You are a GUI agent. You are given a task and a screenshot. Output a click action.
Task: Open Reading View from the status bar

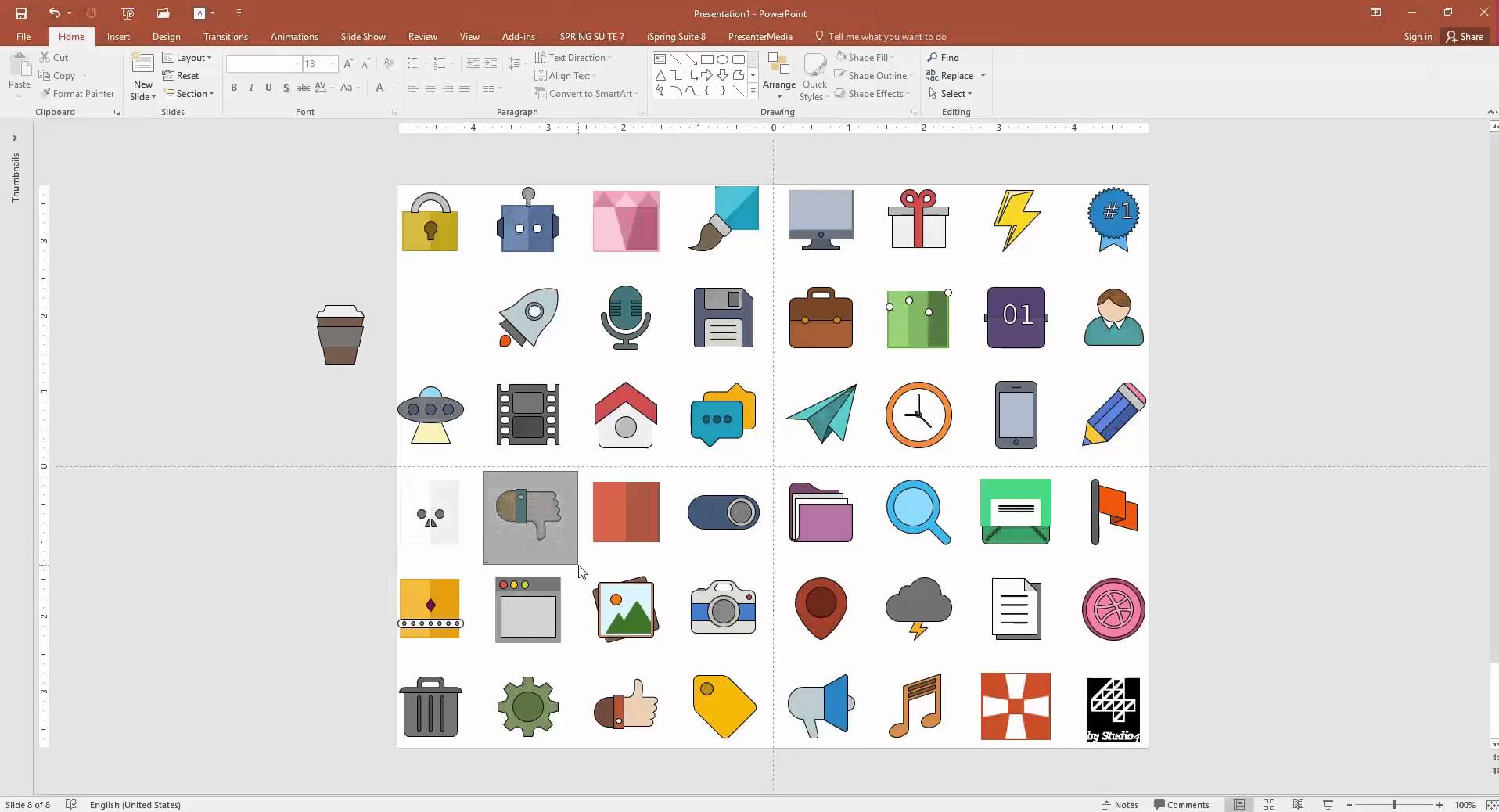point(1298,804)
